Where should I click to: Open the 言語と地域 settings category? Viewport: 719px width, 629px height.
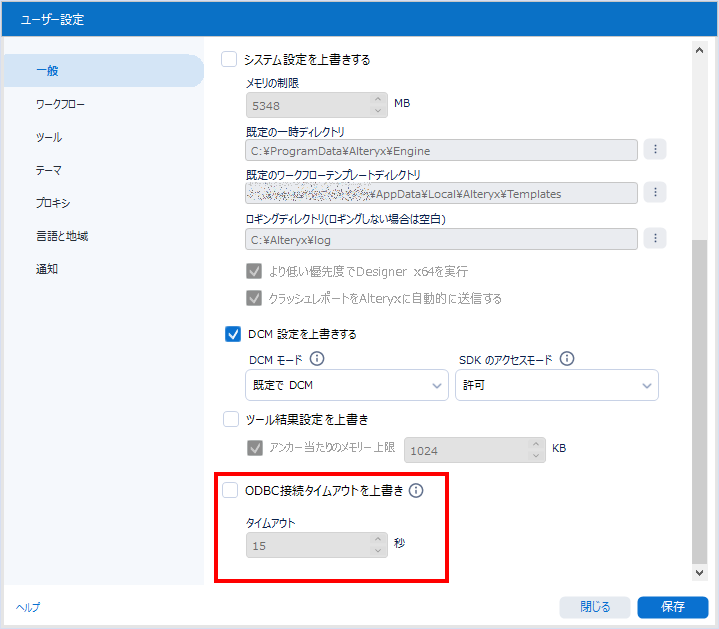pos(62,236)
